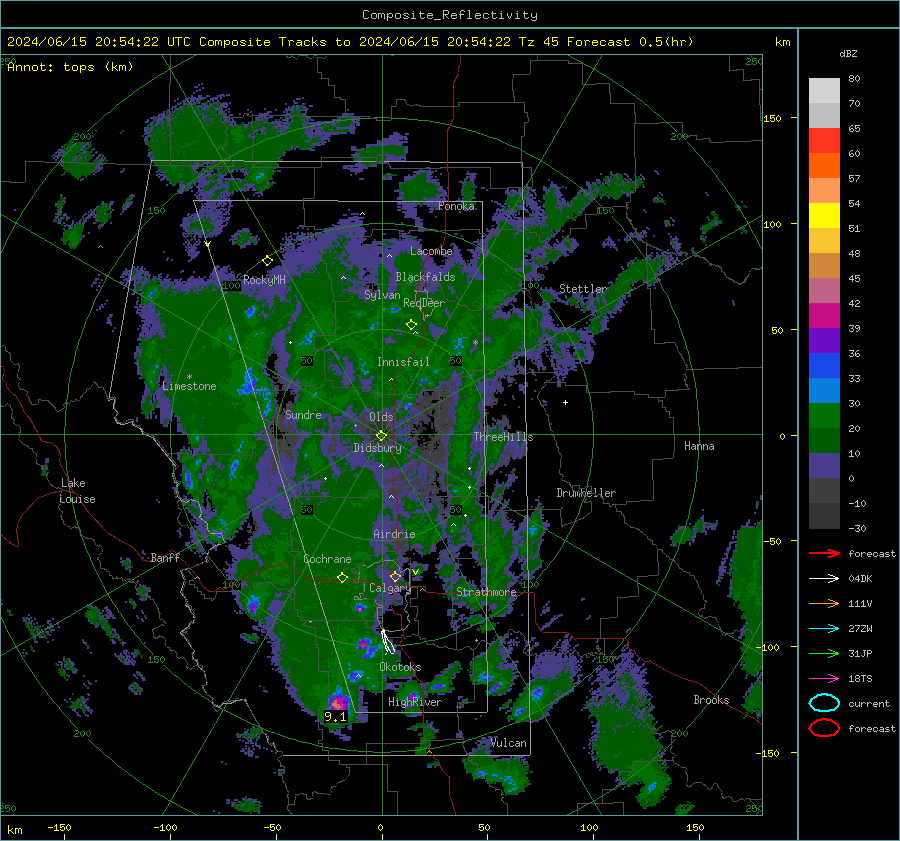Click the Airdrie city label

point(394,534)
